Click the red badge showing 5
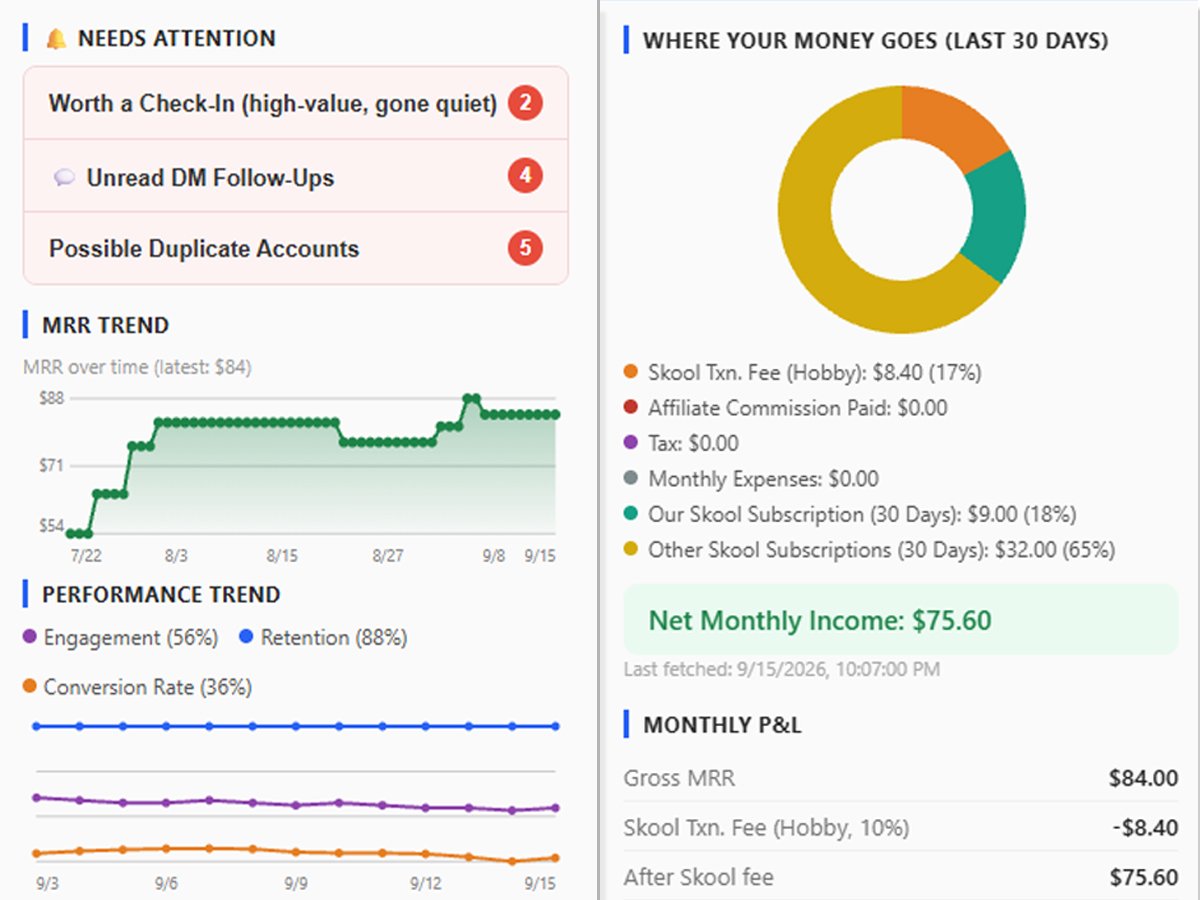The image size is (1200, 900). click(x=525, y=248)
